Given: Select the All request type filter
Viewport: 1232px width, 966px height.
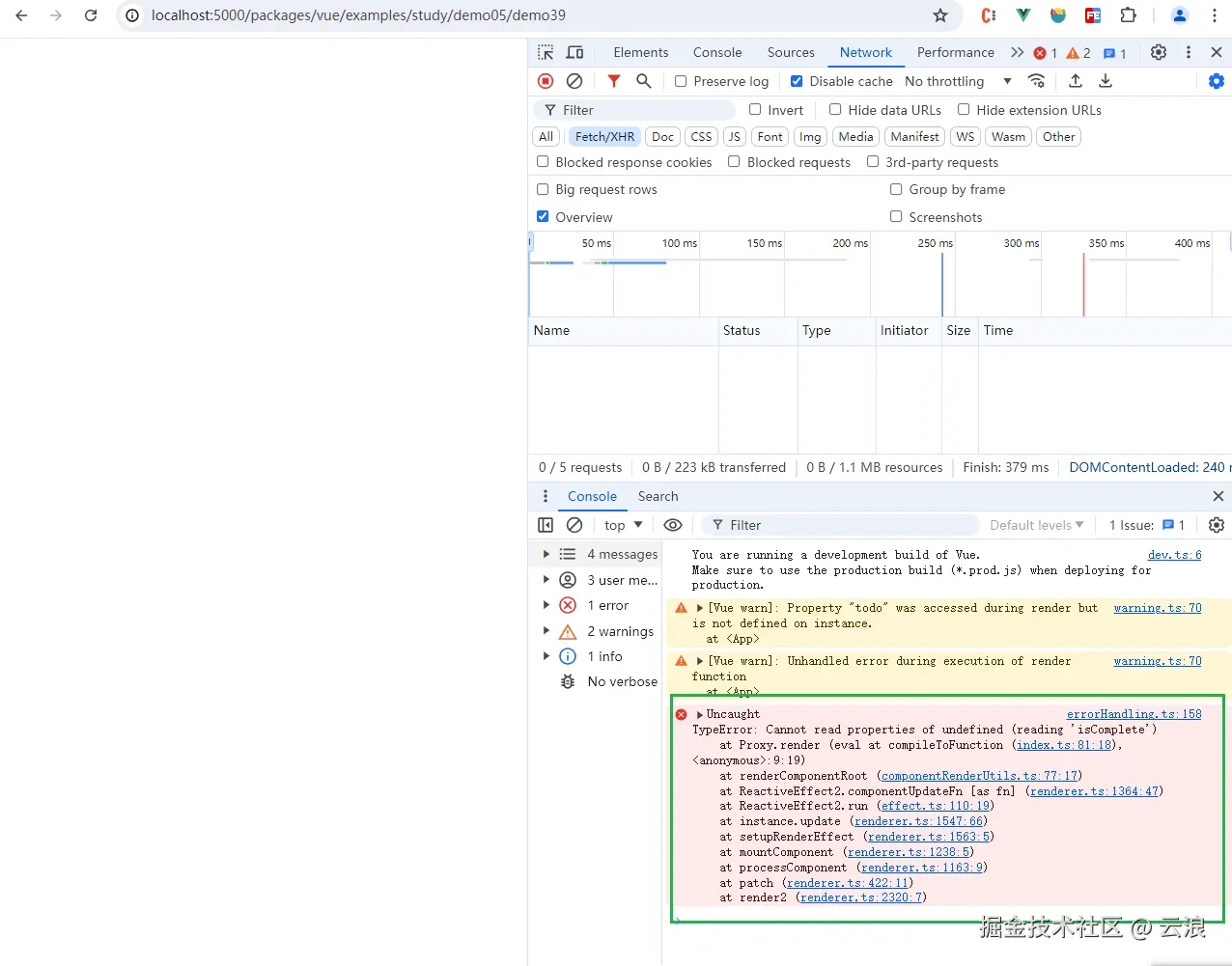Looking at the screenshot, I should 546,137.
